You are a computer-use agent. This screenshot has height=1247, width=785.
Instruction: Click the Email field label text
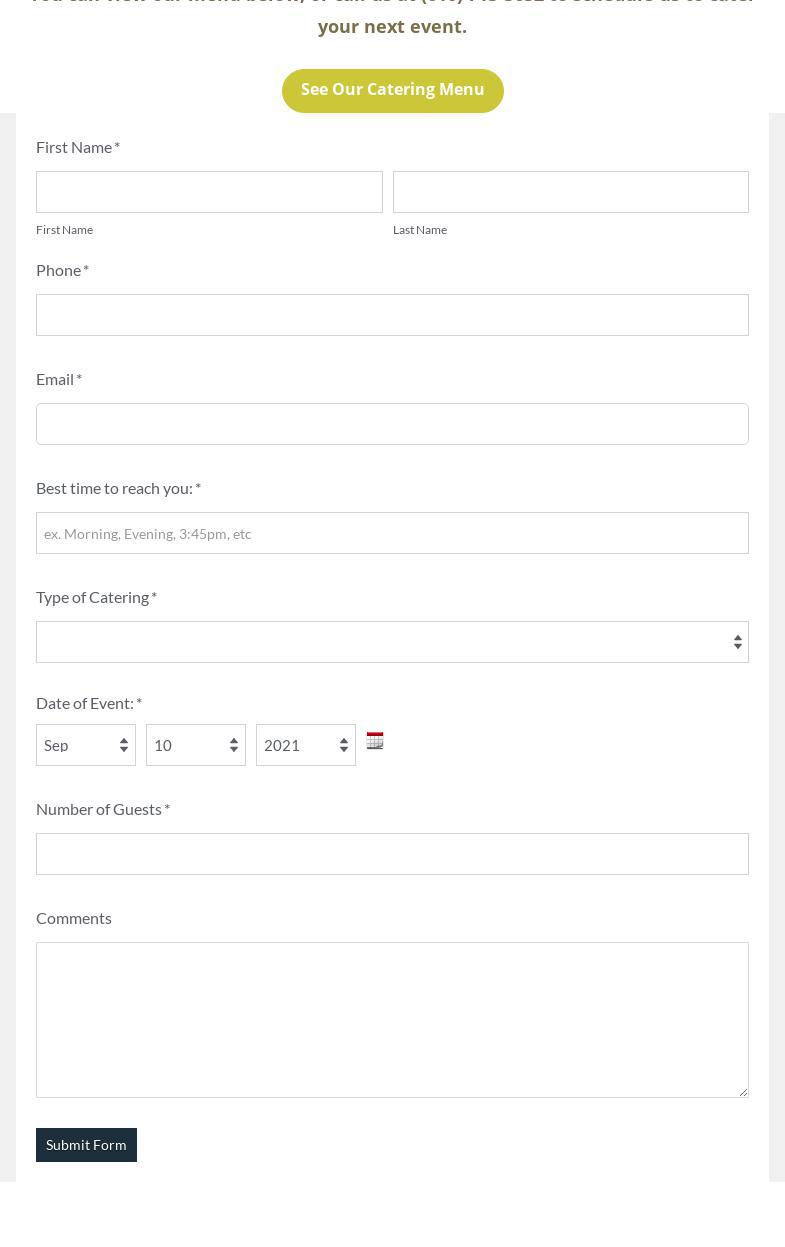click(x=55, y=379)
